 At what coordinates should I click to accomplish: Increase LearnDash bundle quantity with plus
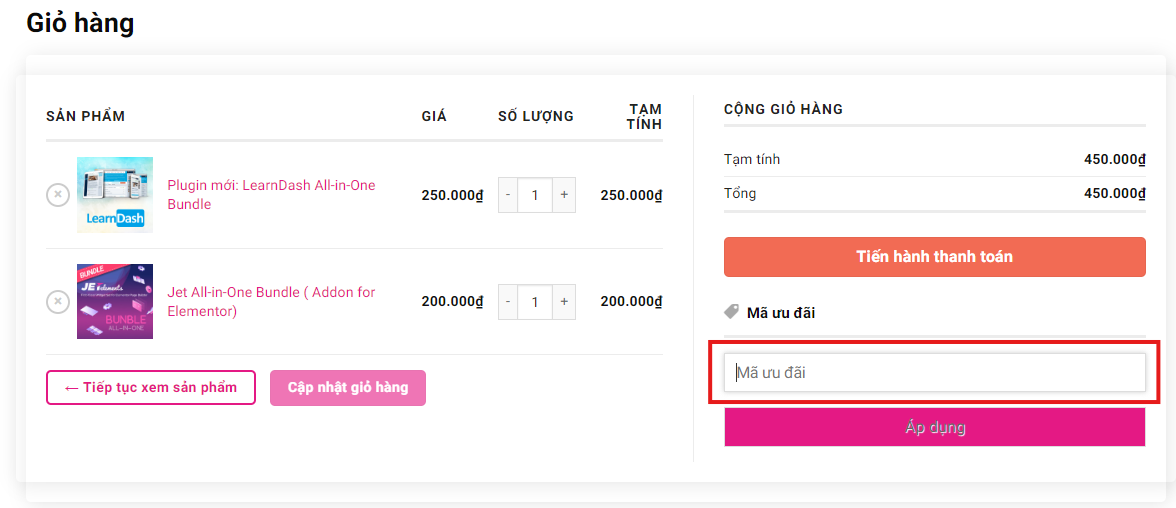[x=564, y=195]
